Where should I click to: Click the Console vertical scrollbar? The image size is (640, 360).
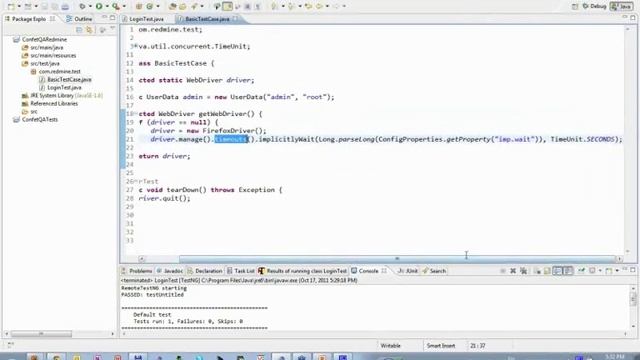633,300
